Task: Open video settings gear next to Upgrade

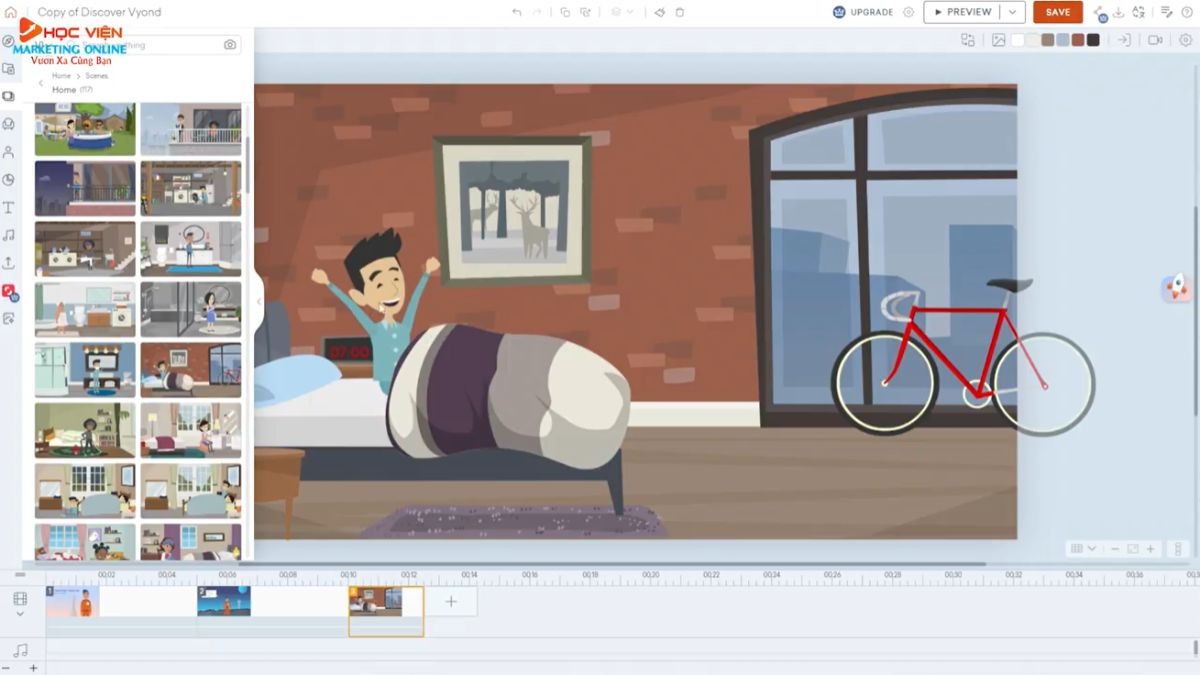Action: coord(908,12)
